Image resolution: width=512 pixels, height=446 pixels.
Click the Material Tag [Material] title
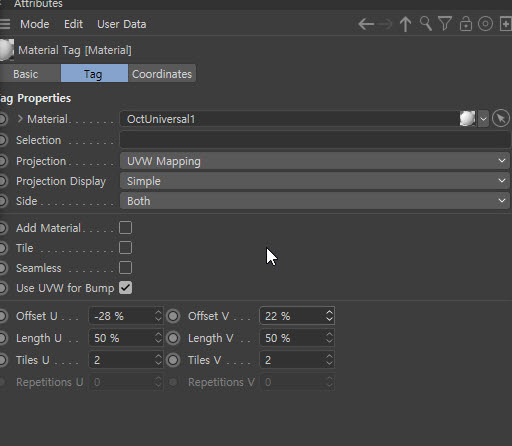[x=75, y=50]
